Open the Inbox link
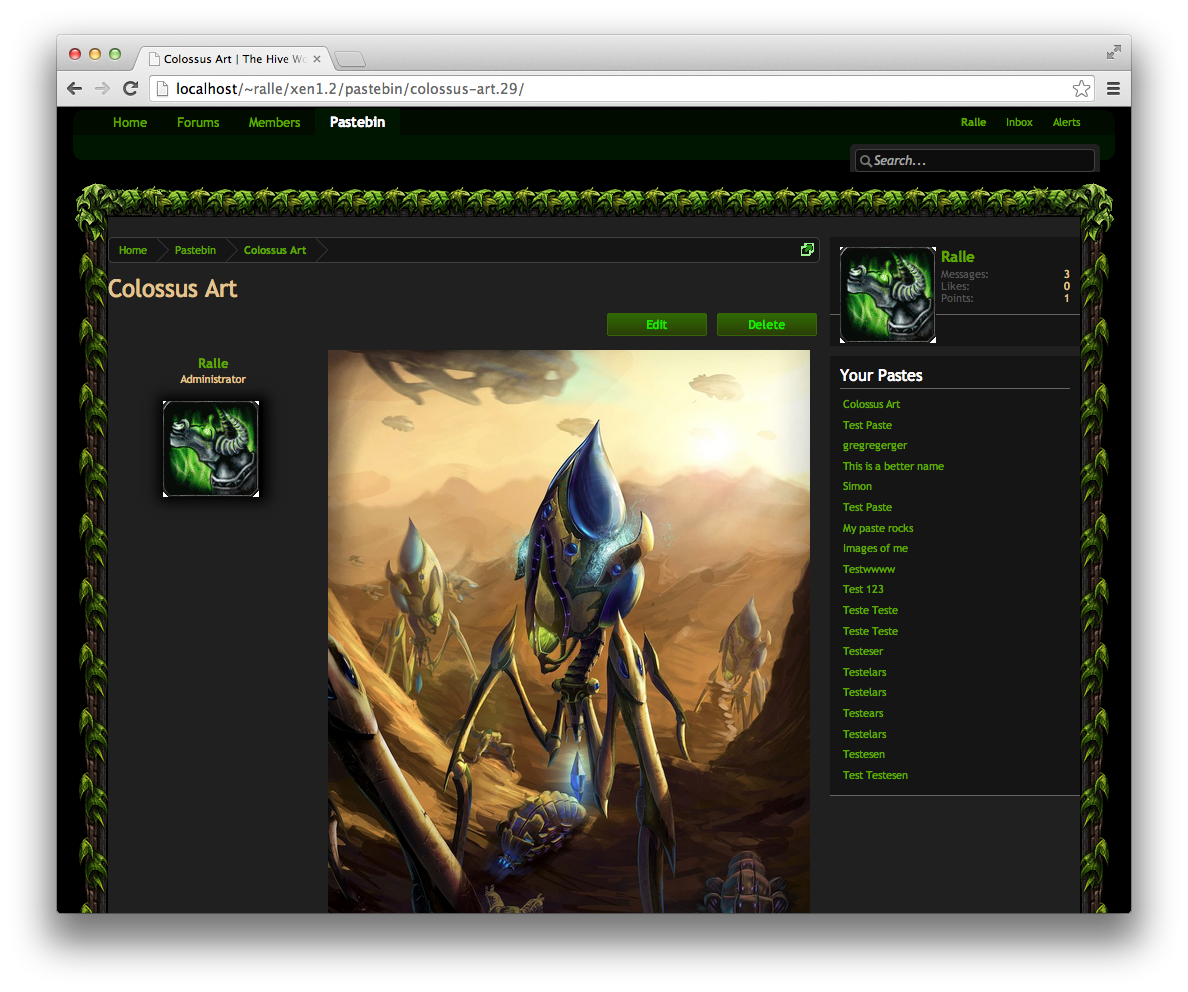The width and height of the screenshot is (1188, 992). (1019, 123)
